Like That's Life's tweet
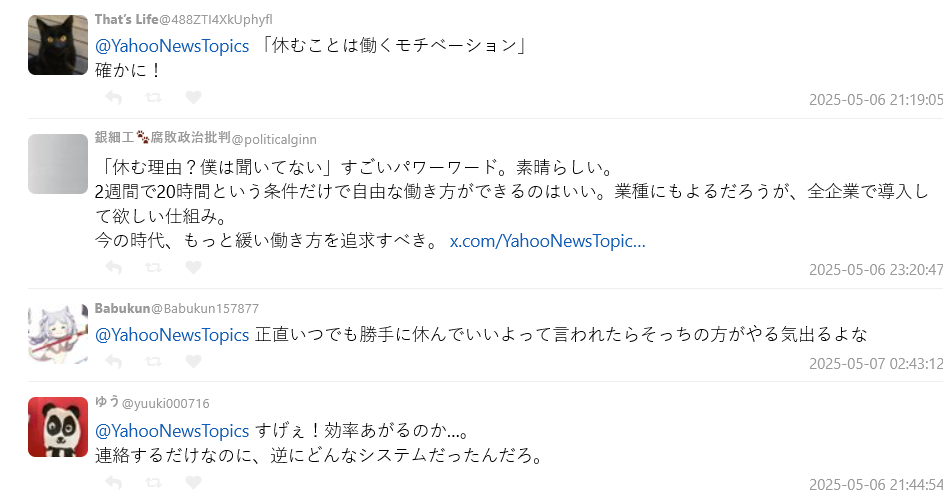Screen dimensions: 943x501 point(194,98)
